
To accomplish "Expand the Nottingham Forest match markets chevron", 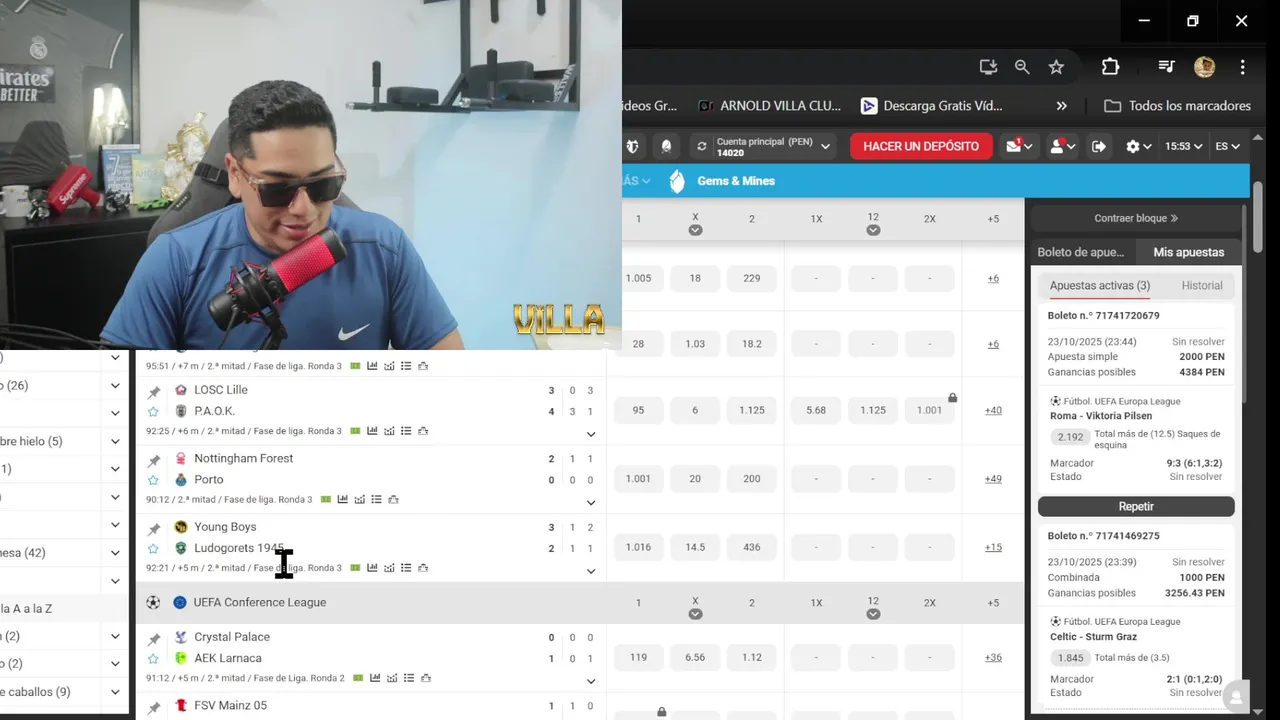I will (x=591, y=503).
